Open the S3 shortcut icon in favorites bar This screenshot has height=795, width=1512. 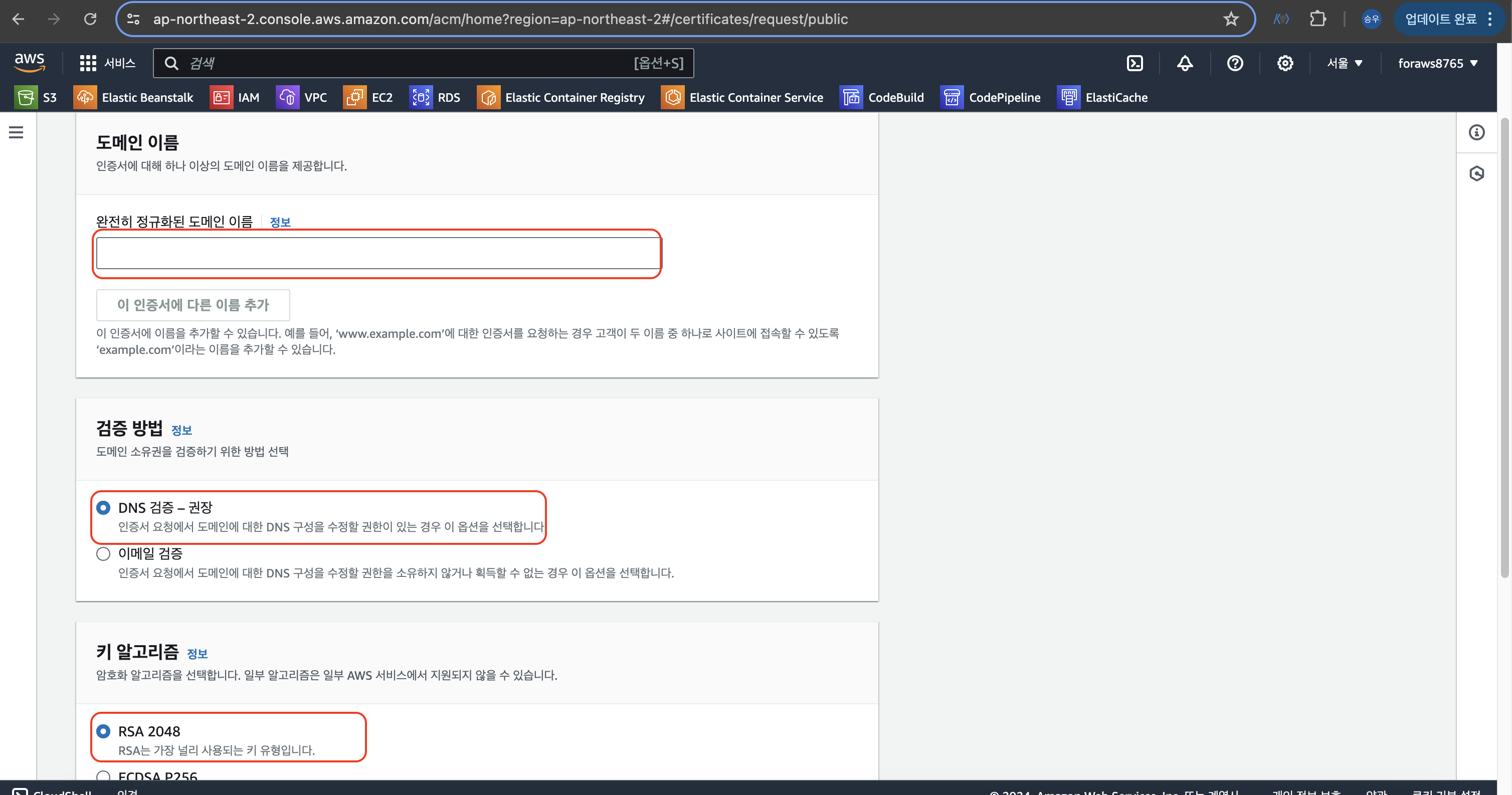(x=26, y=97)
